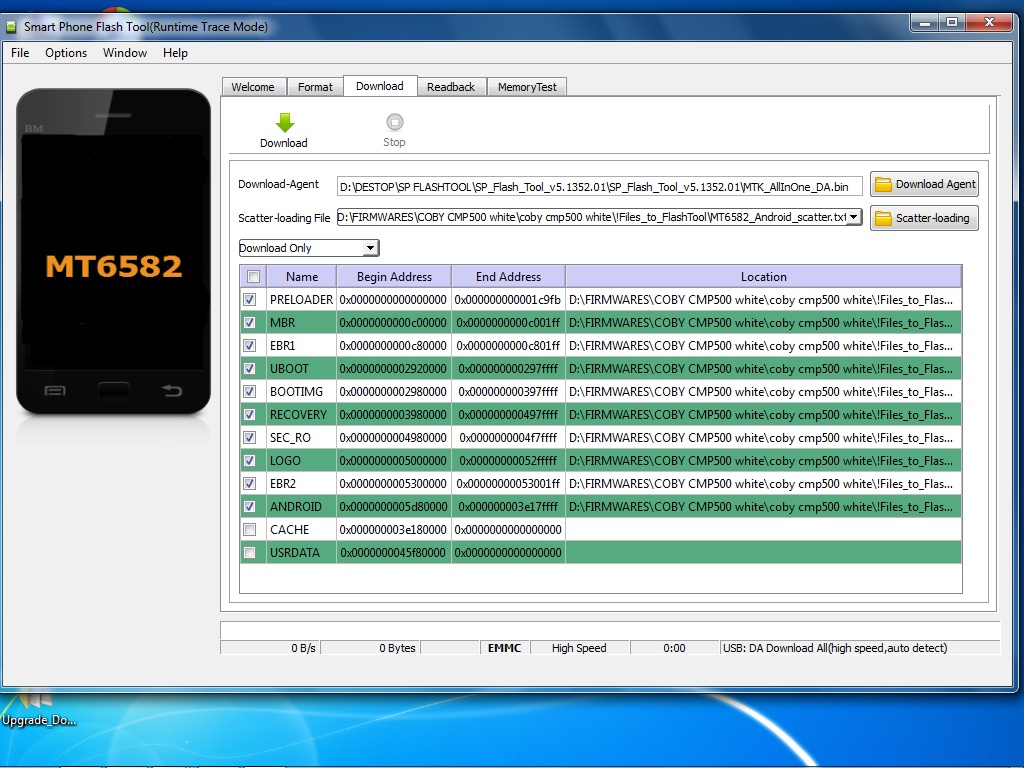Expand the Scatter-loading File path dropdown
The image size is (1024, 768).
(x=853, y=217)
